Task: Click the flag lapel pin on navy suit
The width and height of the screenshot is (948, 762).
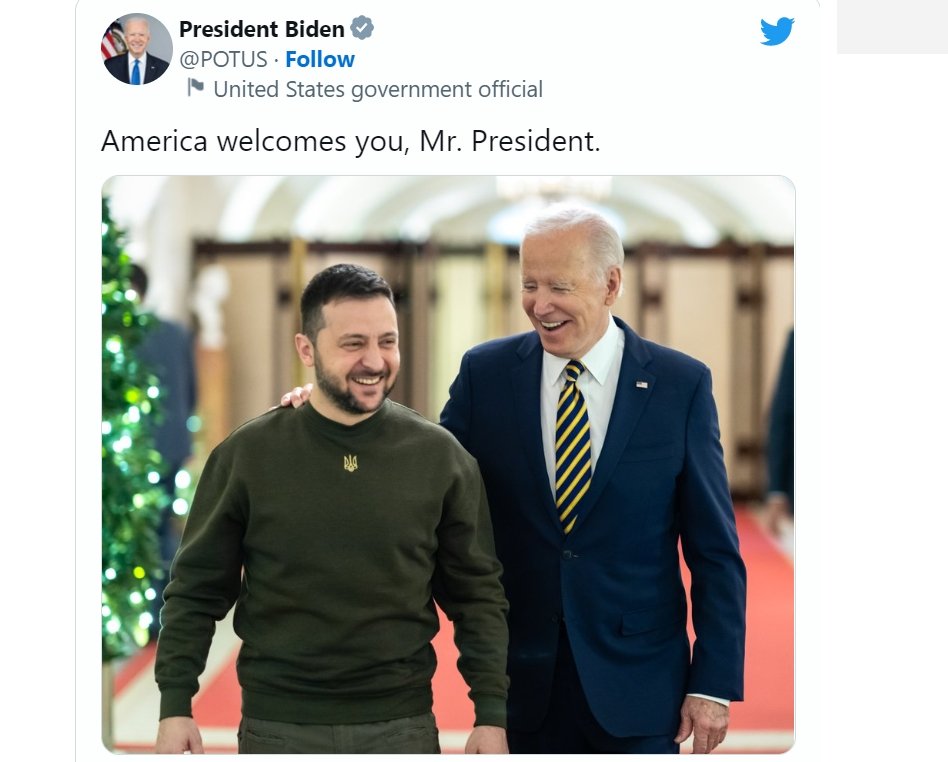Action: click(641, 384)
